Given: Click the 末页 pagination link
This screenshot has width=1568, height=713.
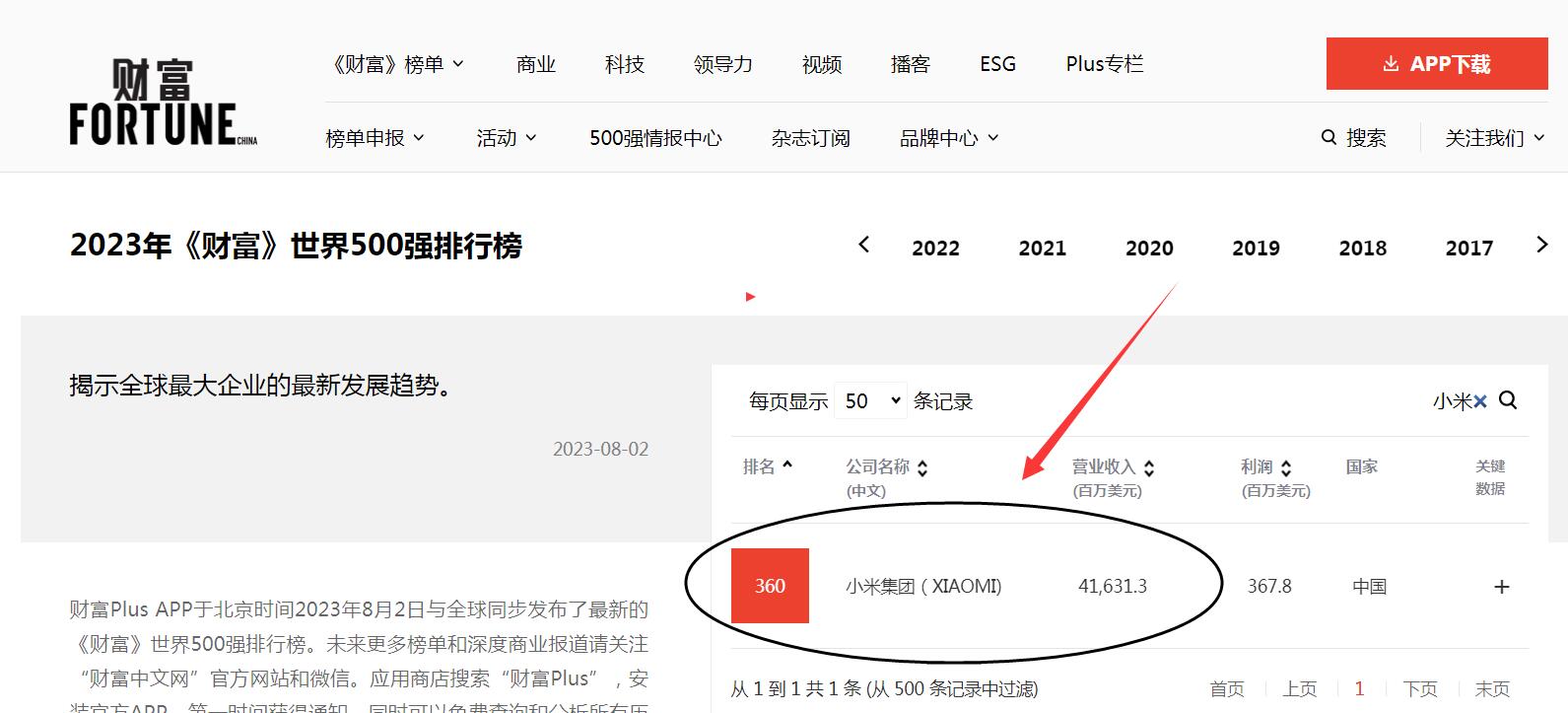Looking at the screenshot, I should (1492, 688).
